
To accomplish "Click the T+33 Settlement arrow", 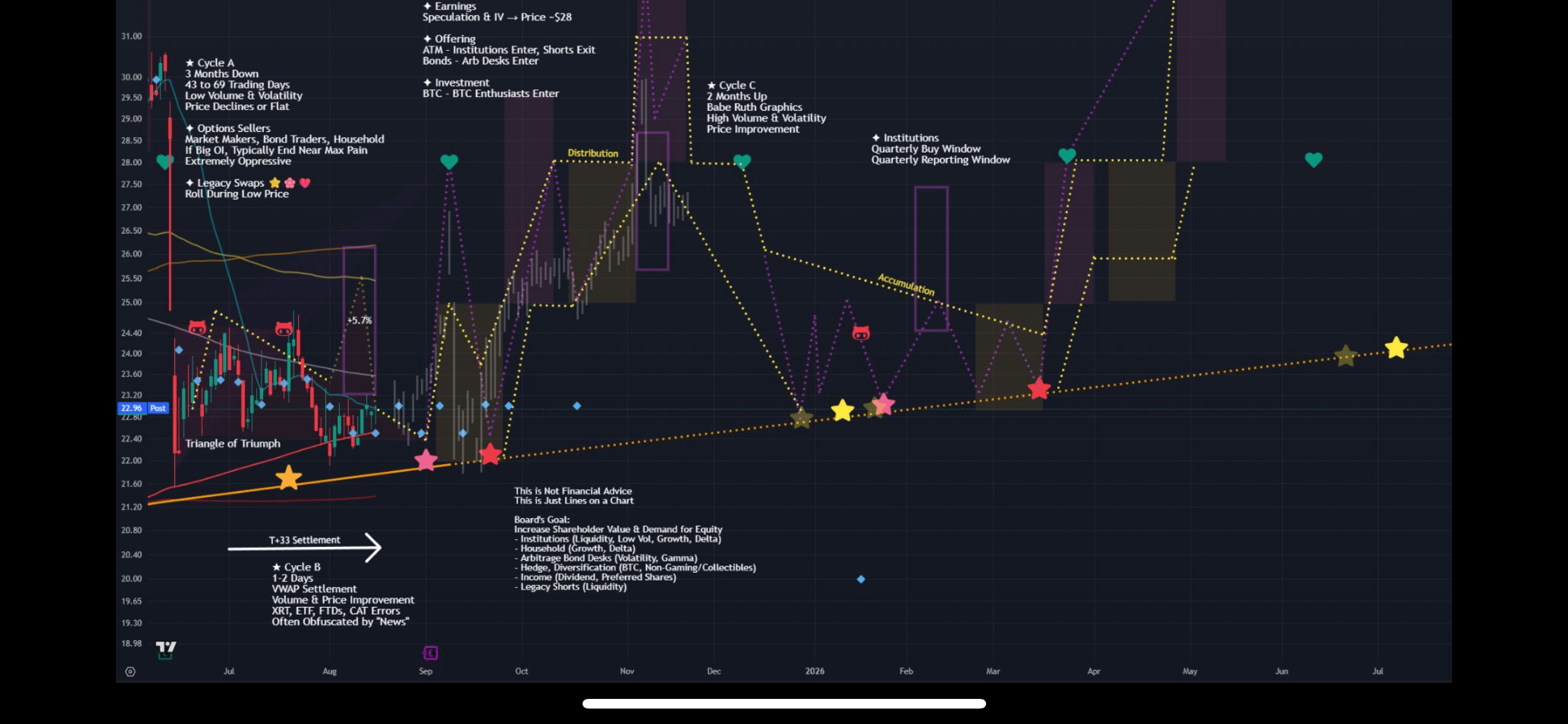I will 304,548.
